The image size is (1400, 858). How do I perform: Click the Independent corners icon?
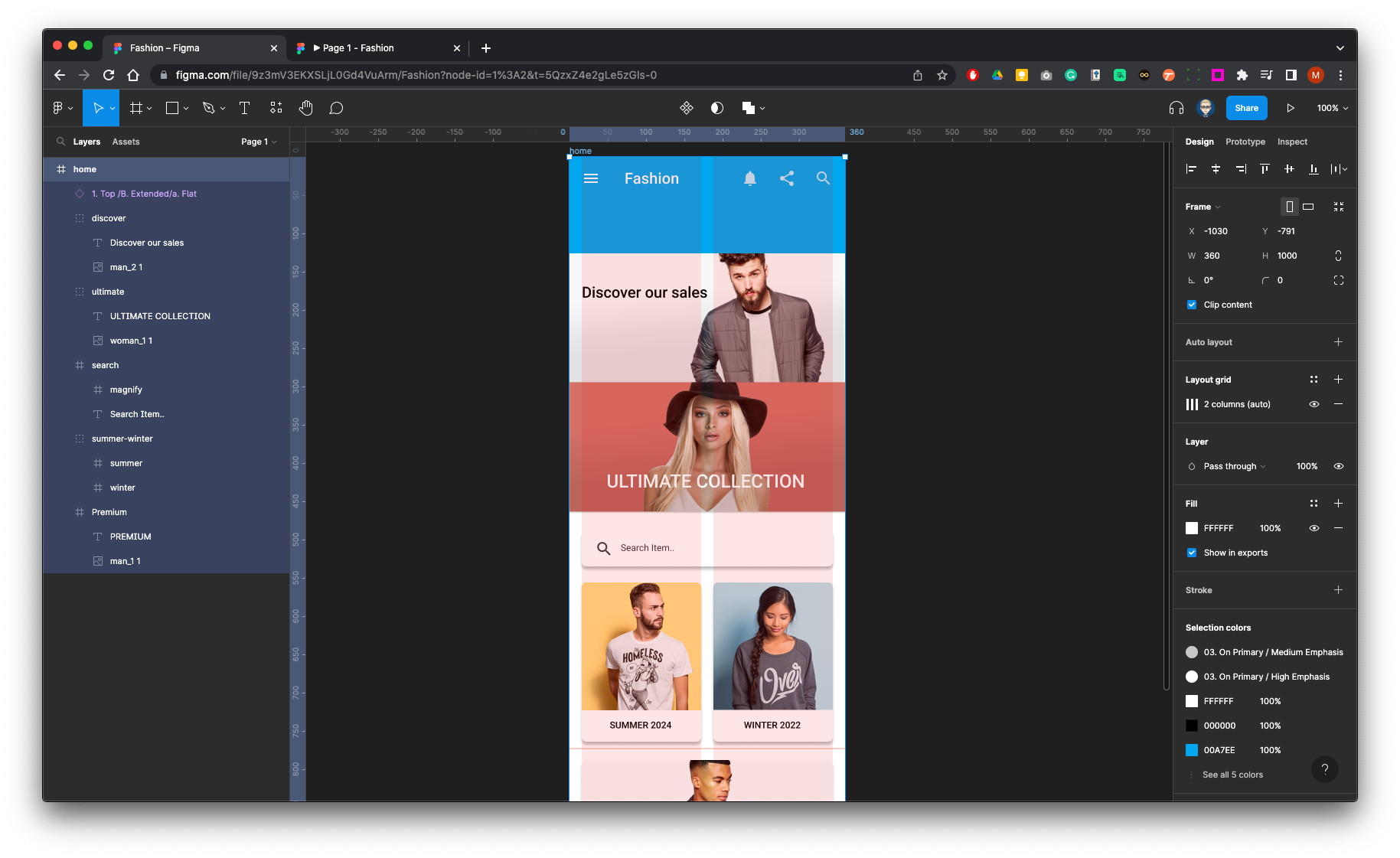tap(1339, 280)
